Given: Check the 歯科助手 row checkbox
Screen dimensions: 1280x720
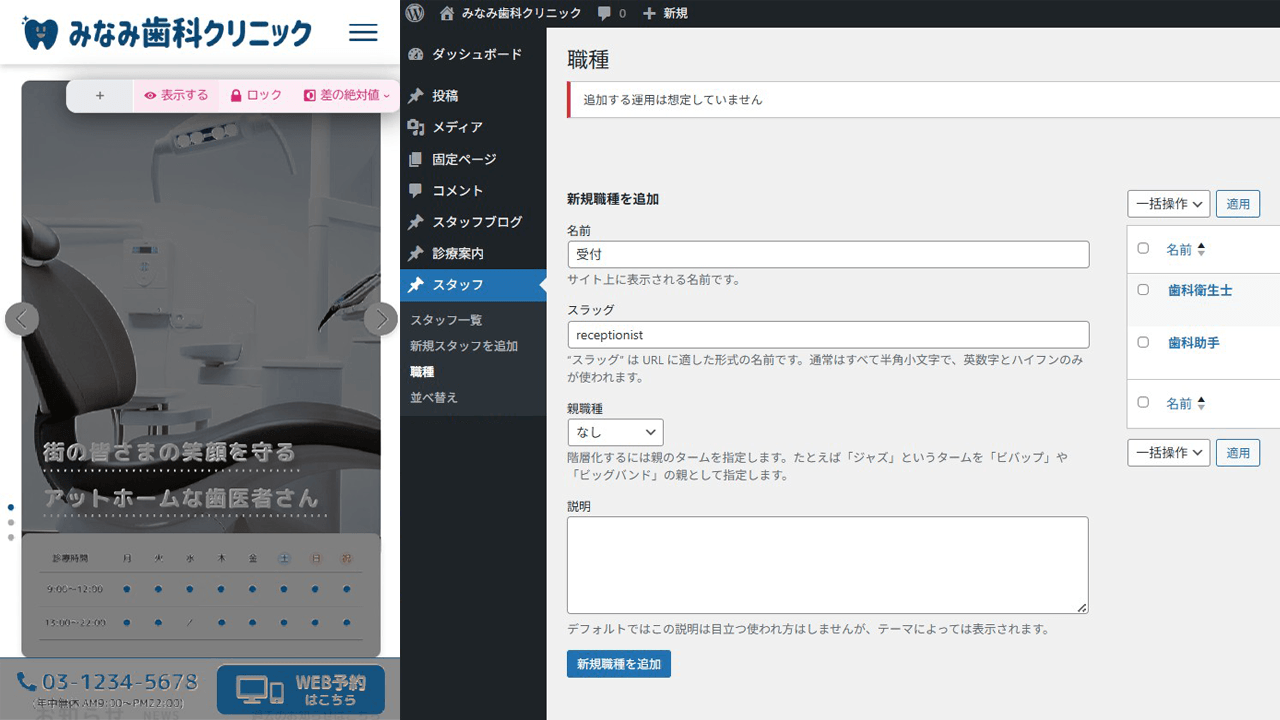Looking at the screenshot, I should coord(1143,342).
